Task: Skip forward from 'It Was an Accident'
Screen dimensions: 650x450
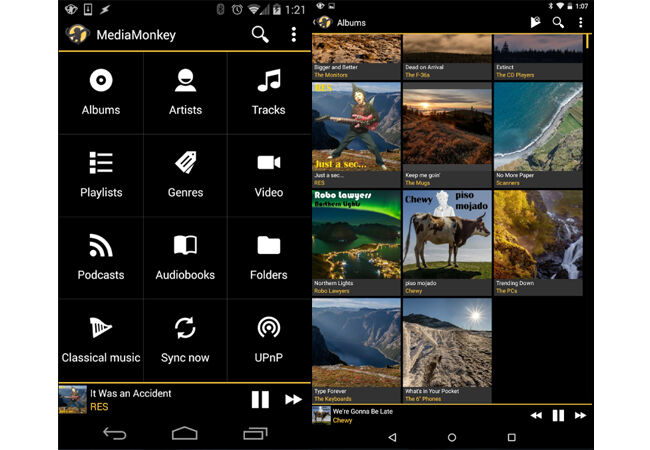Action: (293, 399)
